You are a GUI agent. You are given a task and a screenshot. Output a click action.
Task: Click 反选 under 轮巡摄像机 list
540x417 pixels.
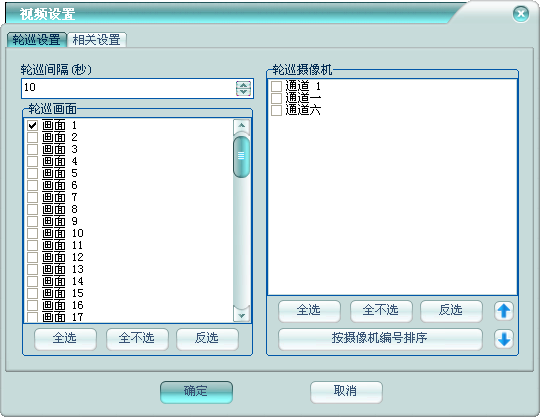(451, 311)
